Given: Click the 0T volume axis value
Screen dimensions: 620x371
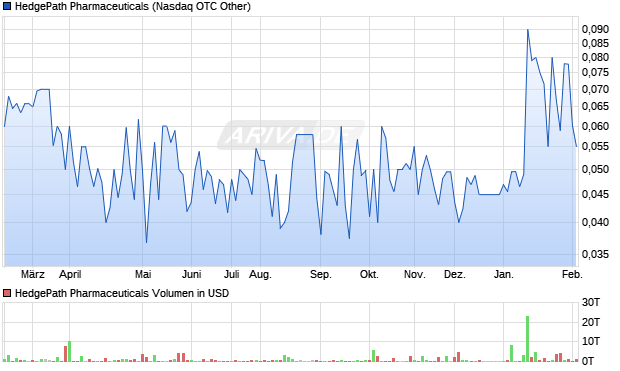Looking at the screenshot, I should [588, 361].
